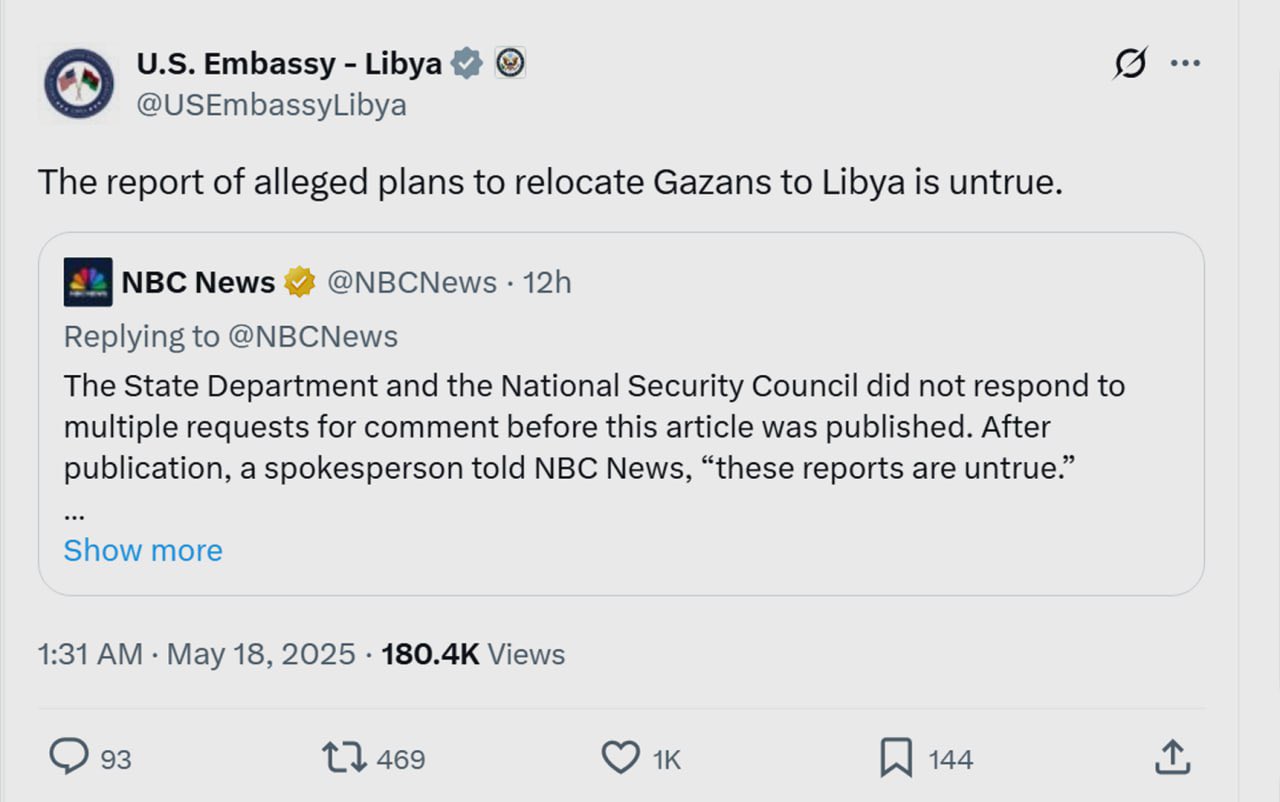Open the share icon on the tweet
Screen dimensions: 1280x802
pyautogui.click(x=1171, y=757)
